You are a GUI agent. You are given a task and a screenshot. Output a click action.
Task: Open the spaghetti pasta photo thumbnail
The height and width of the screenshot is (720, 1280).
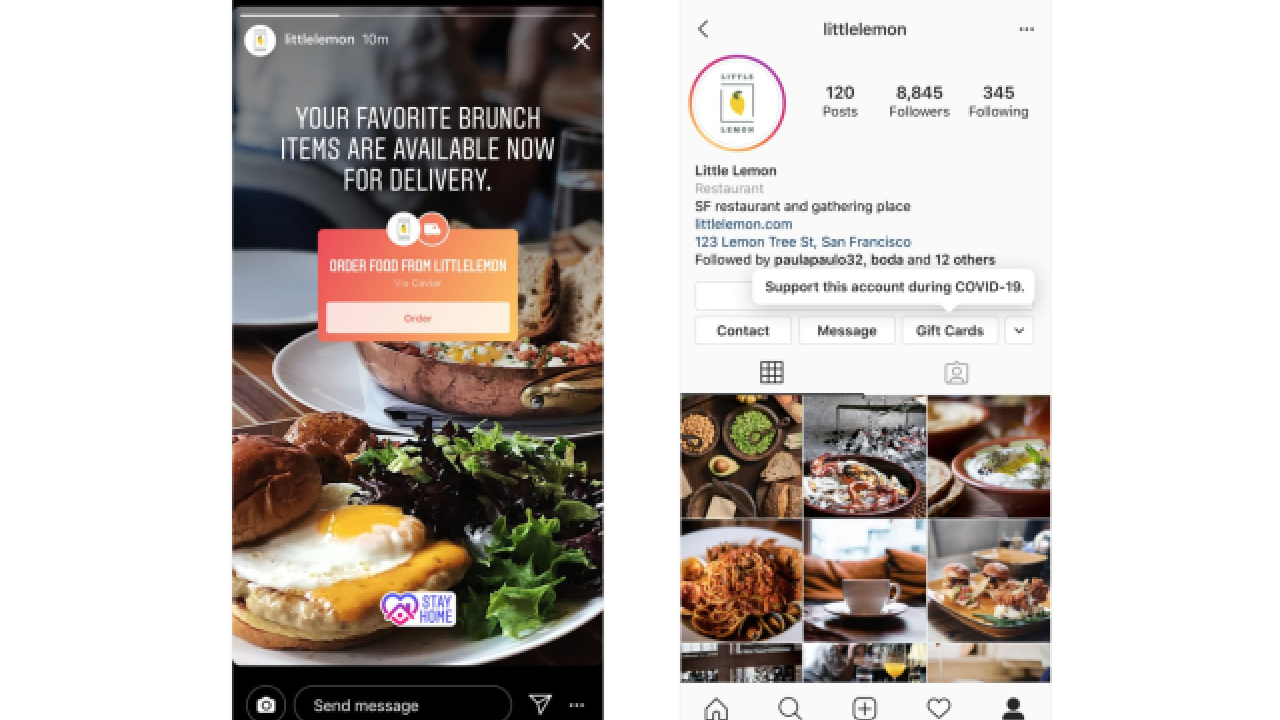pos(741,580)
